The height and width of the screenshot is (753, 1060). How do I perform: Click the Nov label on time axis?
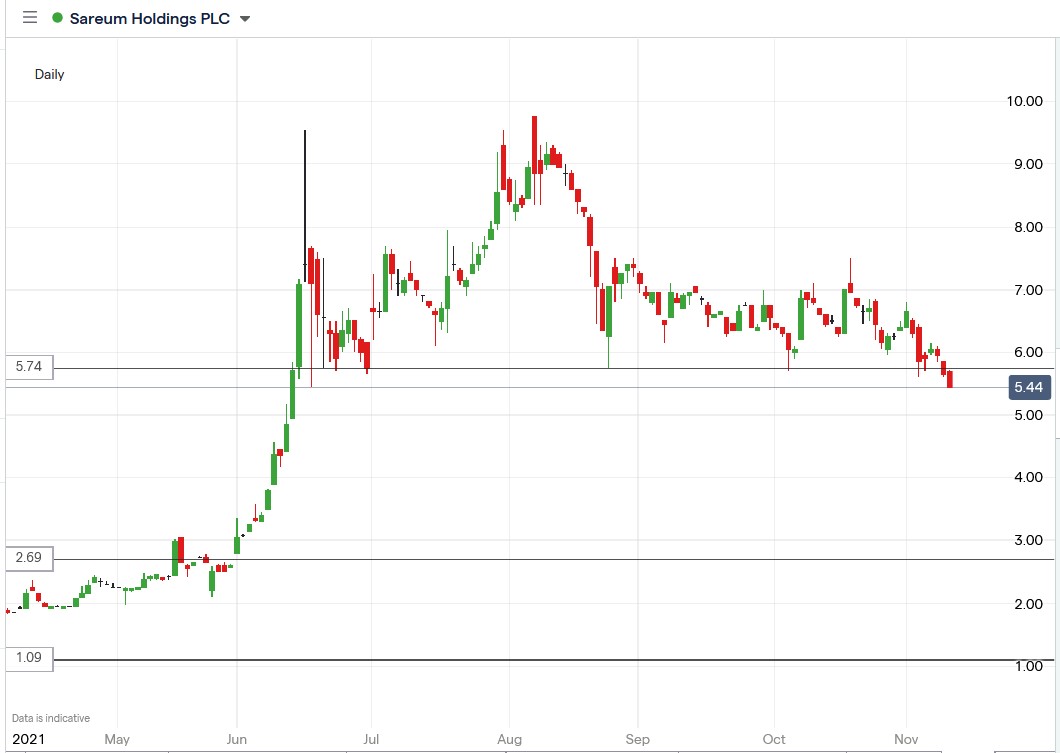[x=907, y=739]
